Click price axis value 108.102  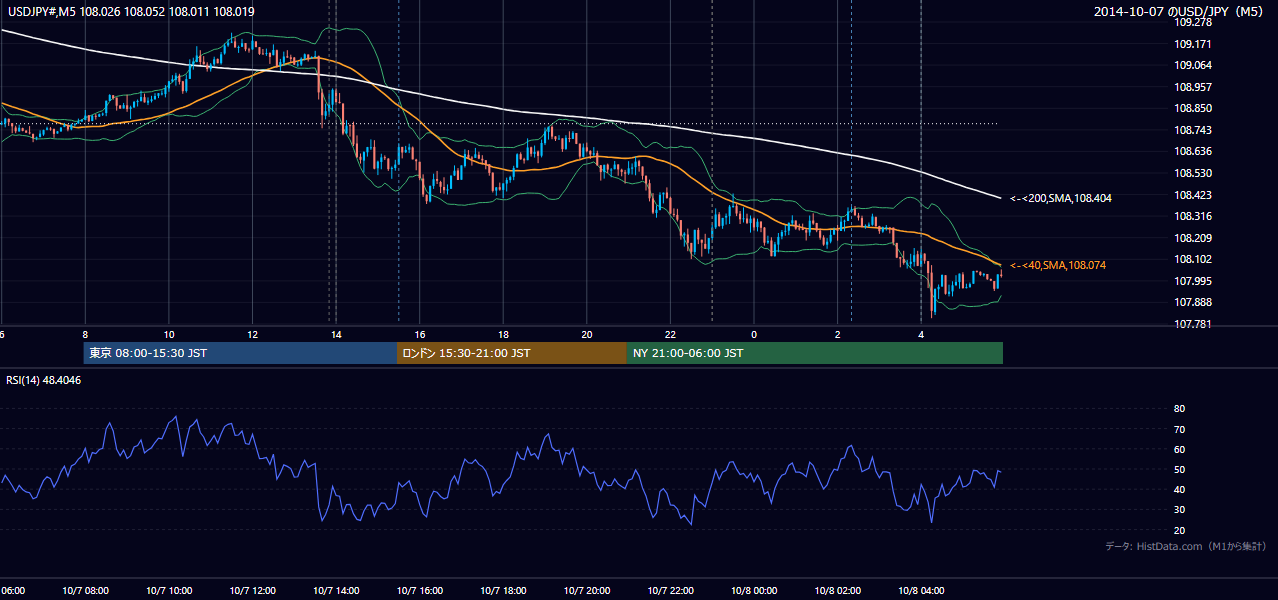(x=1192, y=259)
